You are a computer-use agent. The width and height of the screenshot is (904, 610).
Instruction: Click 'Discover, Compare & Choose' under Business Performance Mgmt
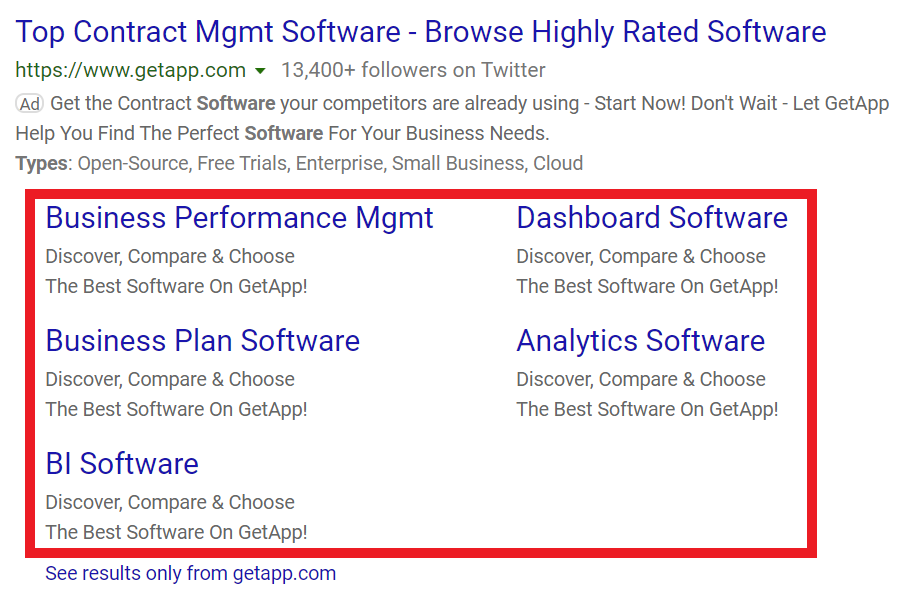click(170, 256)
